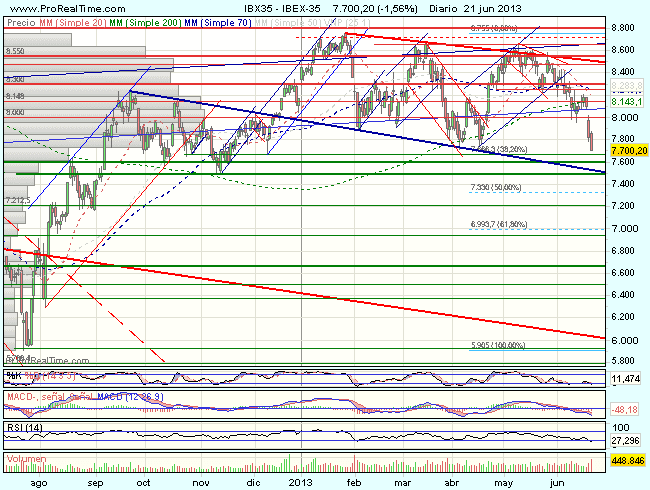
Task: Click the 5.905 (100,00%) Fibonacci level label
Action: coord(499,345)
